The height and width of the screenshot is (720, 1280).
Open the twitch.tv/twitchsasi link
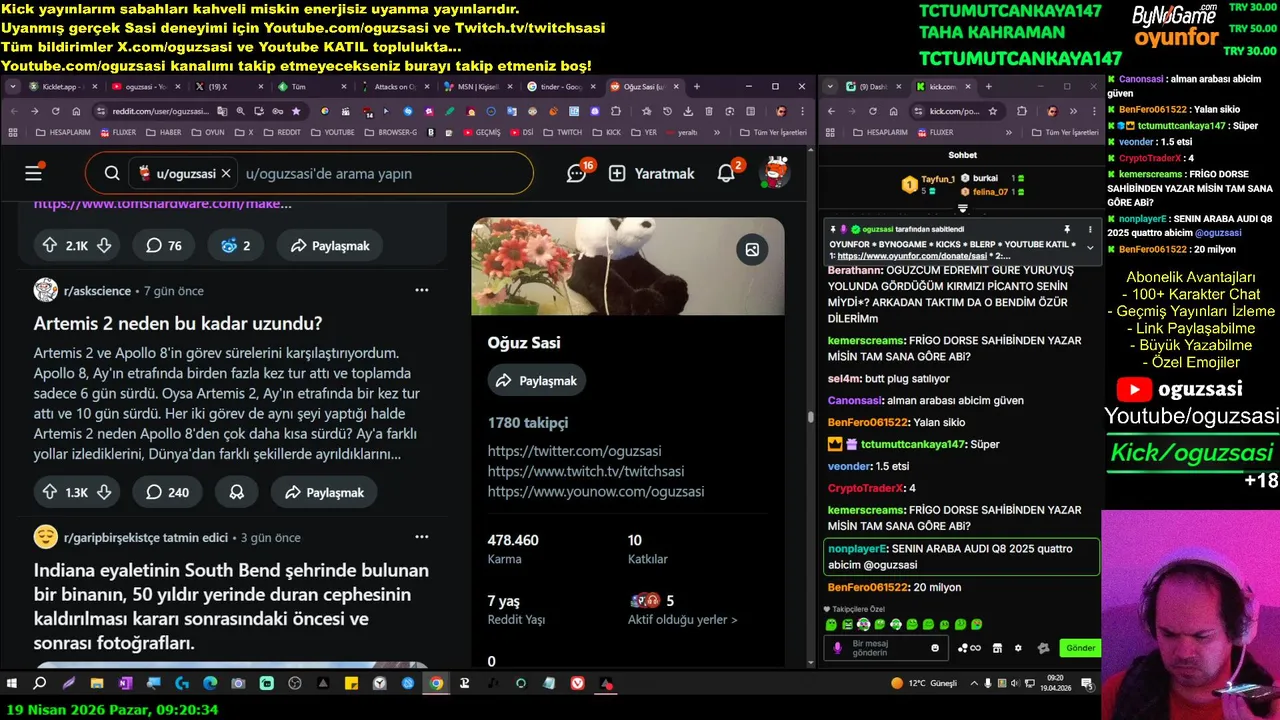pos(586,471)
